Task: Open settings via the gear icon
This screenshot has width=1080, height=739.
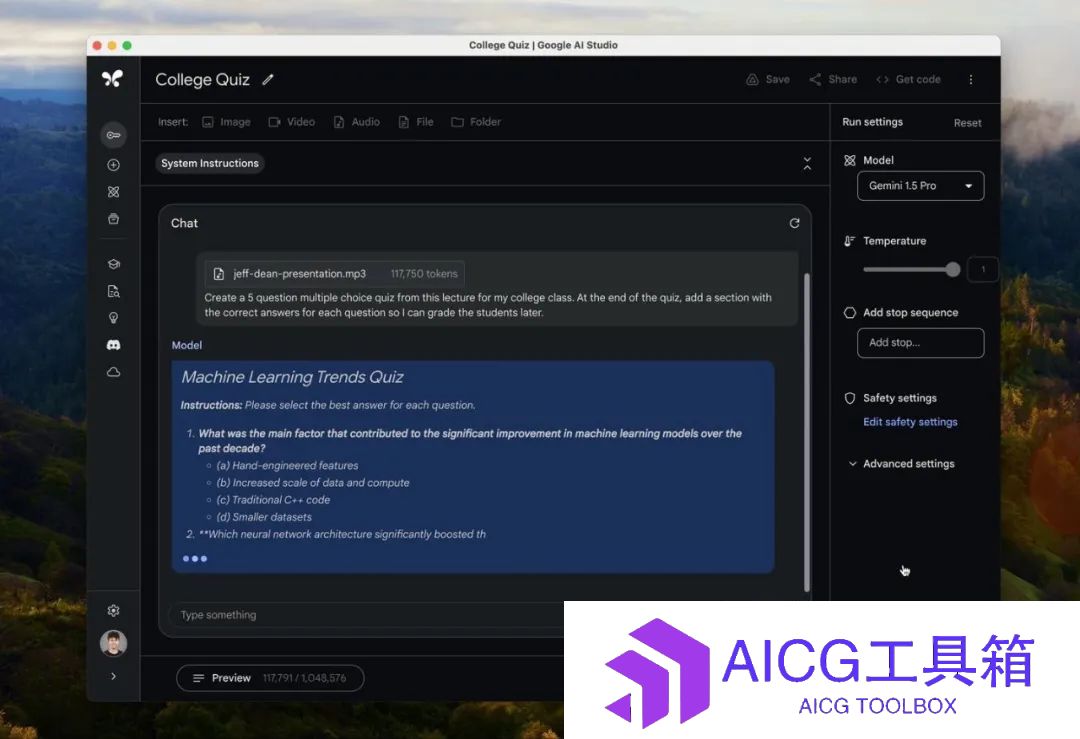Action: pyautogui.click(x=114, y=610)
